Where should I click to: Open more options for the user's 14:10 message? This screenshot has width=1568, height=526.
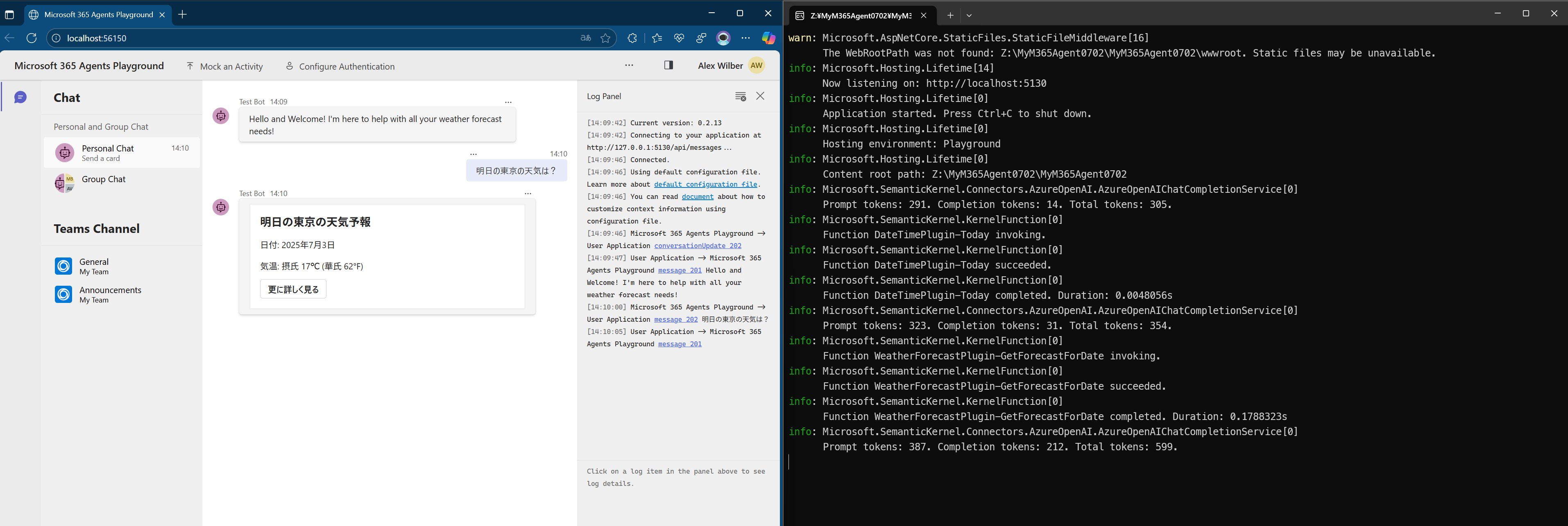click(x=474, y=154)
